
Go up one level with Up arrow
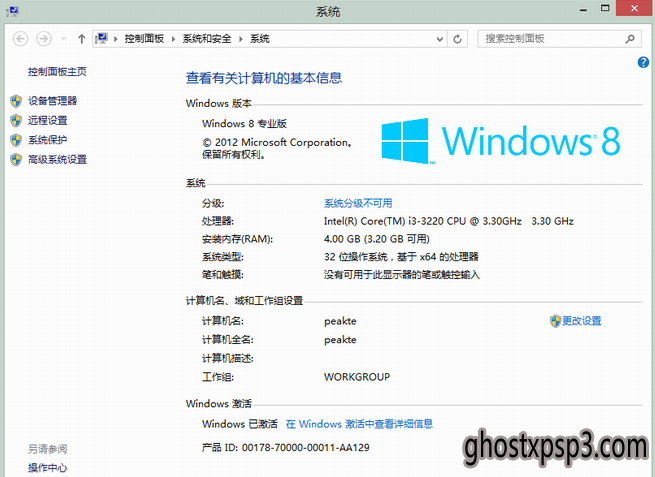point(81,39)
